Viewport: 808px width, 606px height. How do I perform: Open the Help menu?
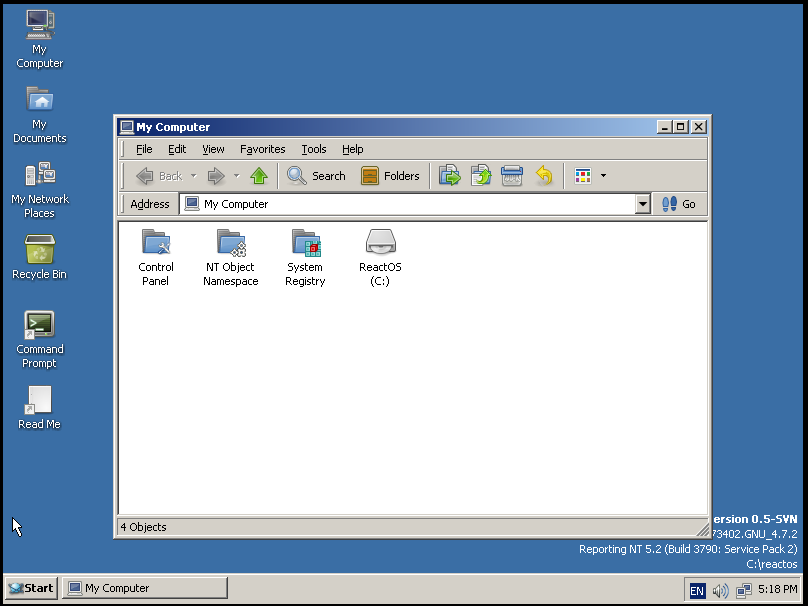pos(352,149)
